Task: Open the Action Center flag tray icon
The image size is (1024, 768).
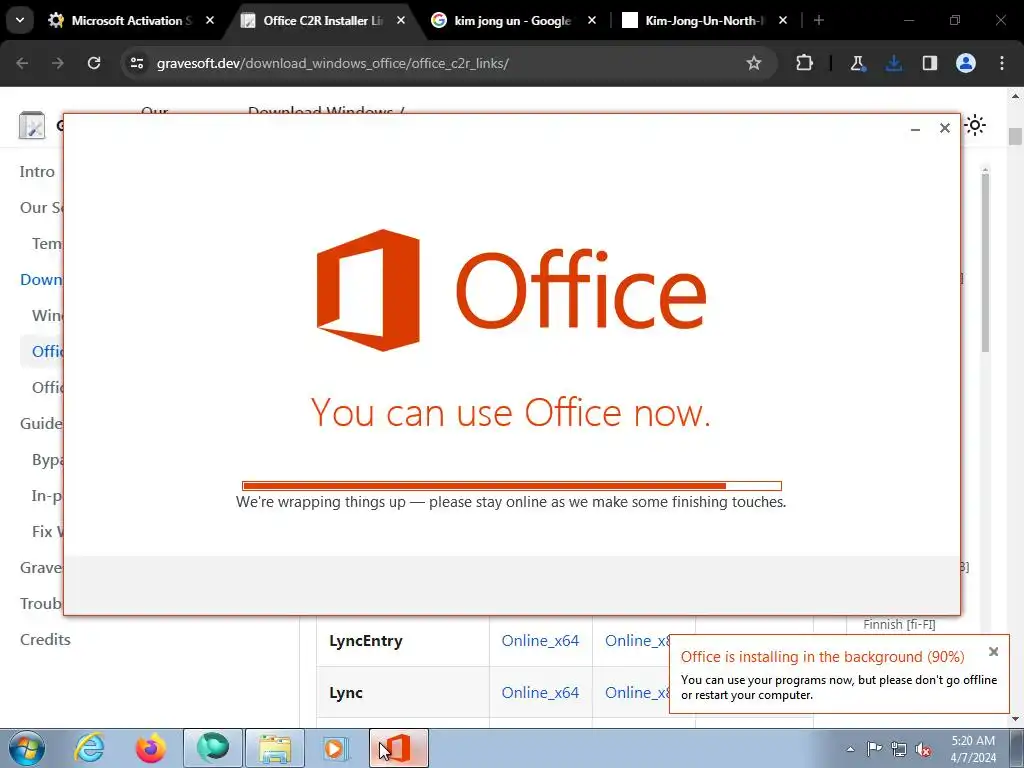Action: coord(874,749)
